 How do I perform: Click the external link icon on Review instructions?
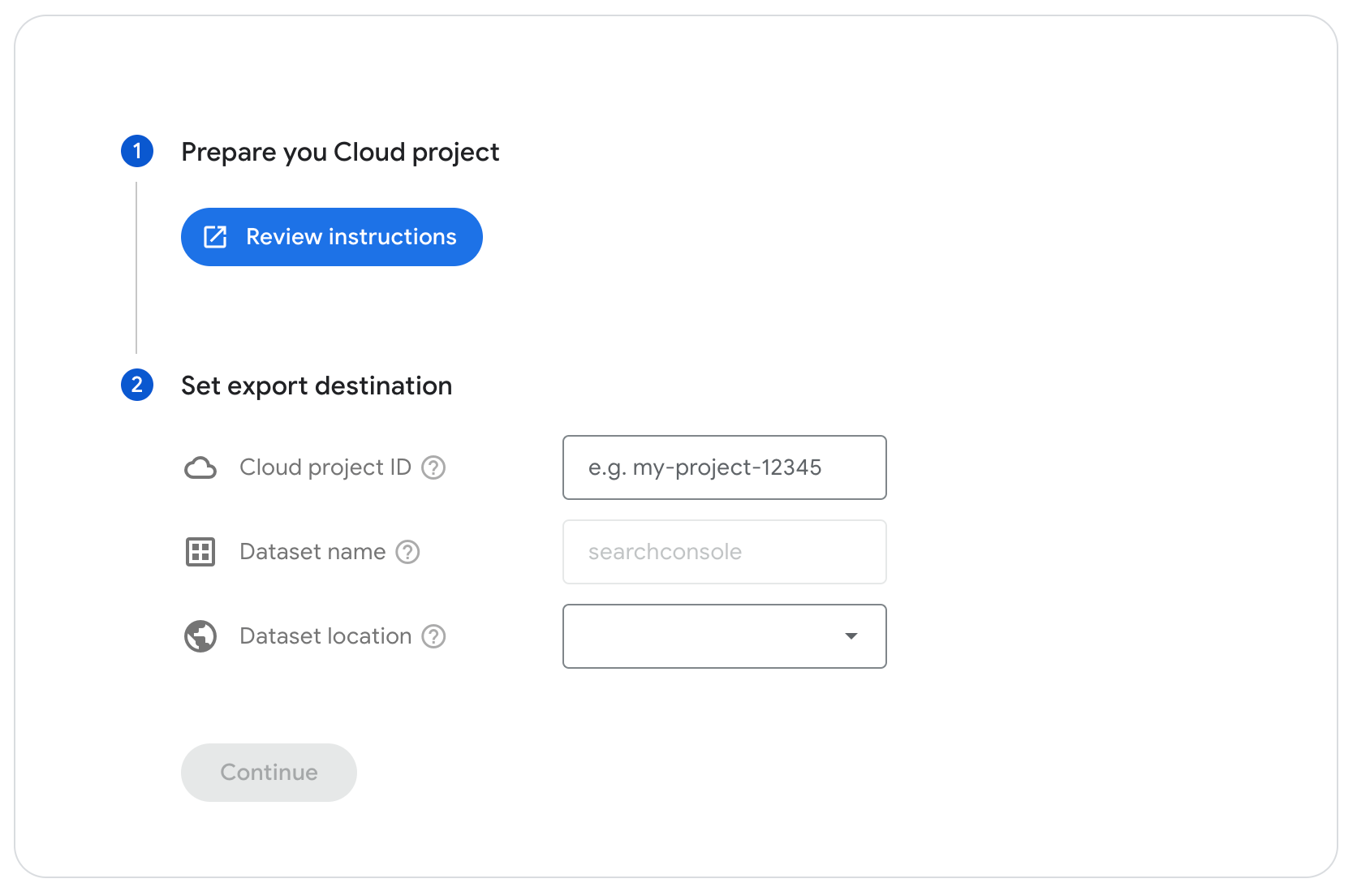point(214,236)
